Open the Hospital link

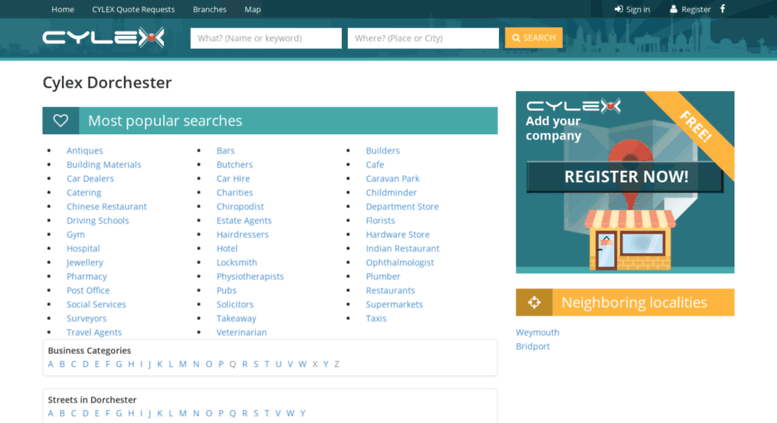coord(83,248)
